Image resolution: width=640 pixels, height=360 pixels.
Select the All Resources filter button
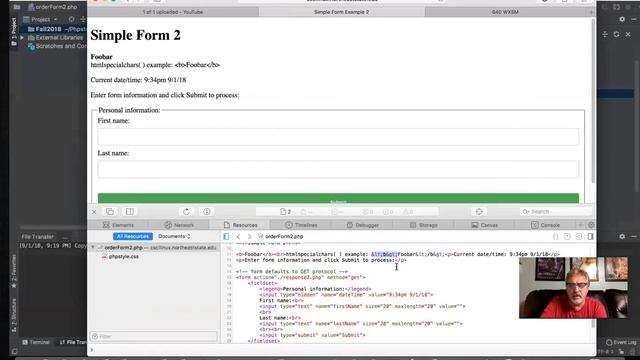[133, 236]
